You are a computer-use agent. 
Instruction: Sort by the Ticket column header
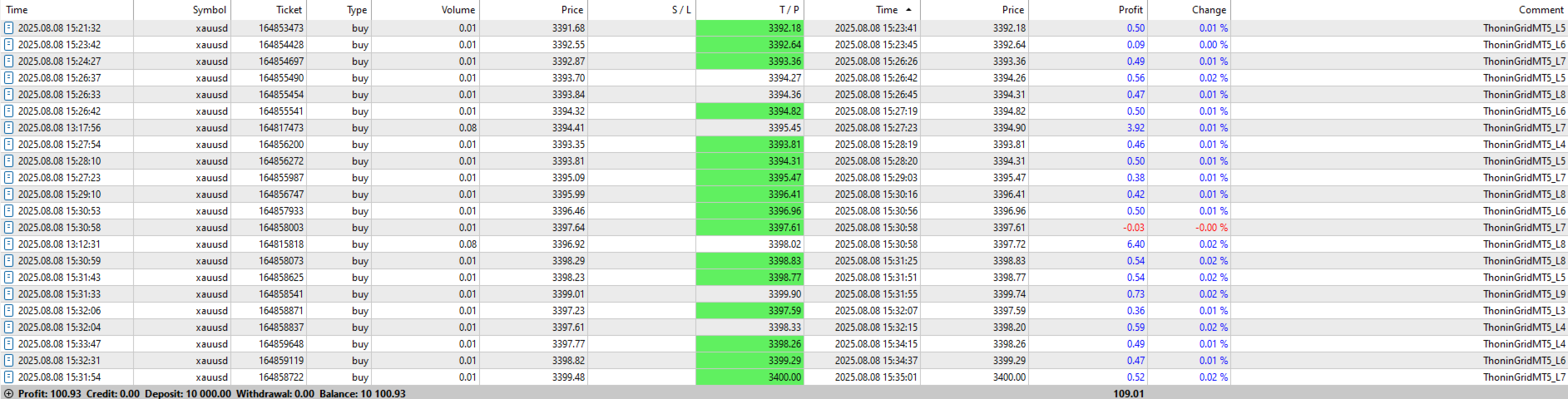click(x=269, y=10)
